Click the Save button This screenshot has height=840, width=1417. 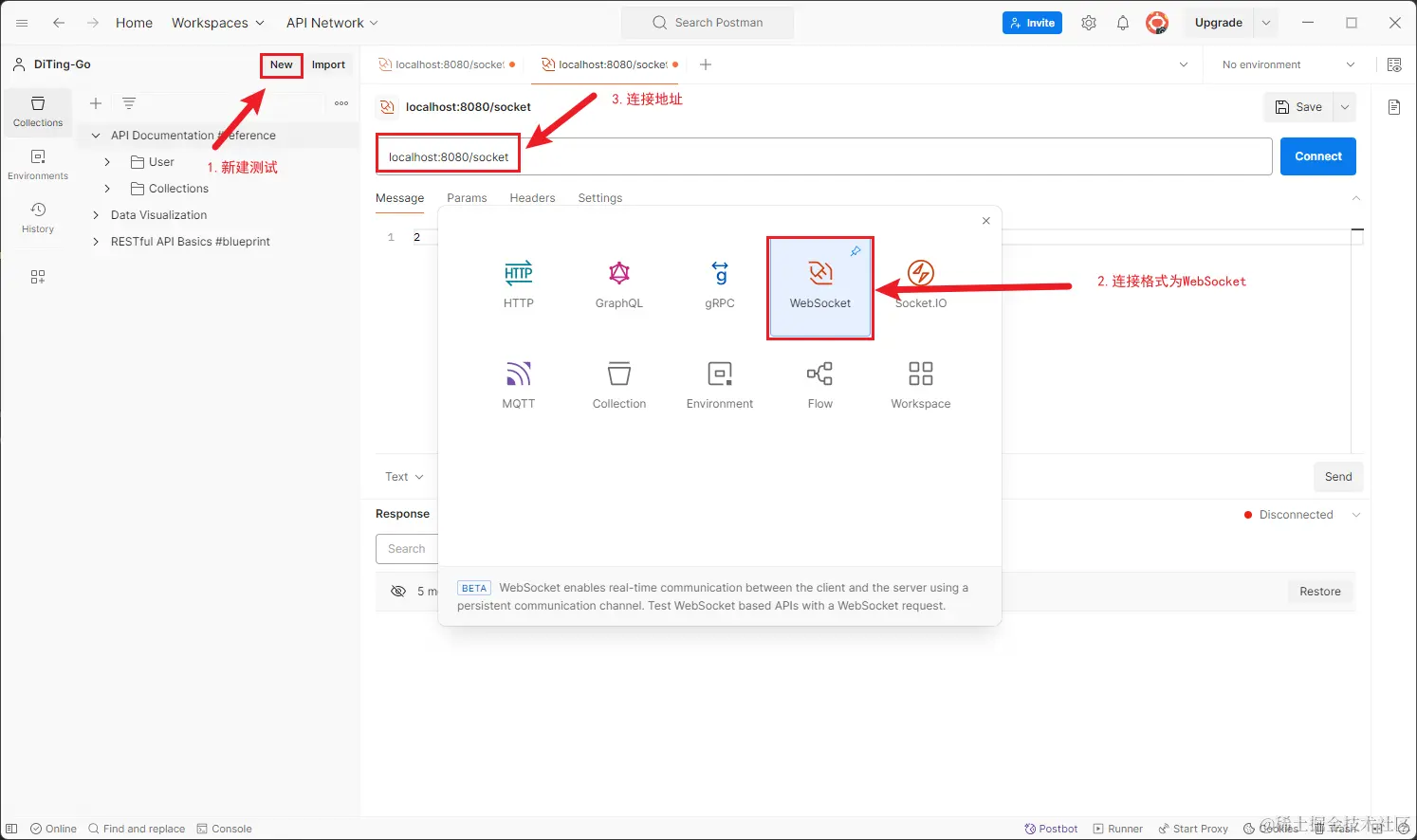(1298, 107)
